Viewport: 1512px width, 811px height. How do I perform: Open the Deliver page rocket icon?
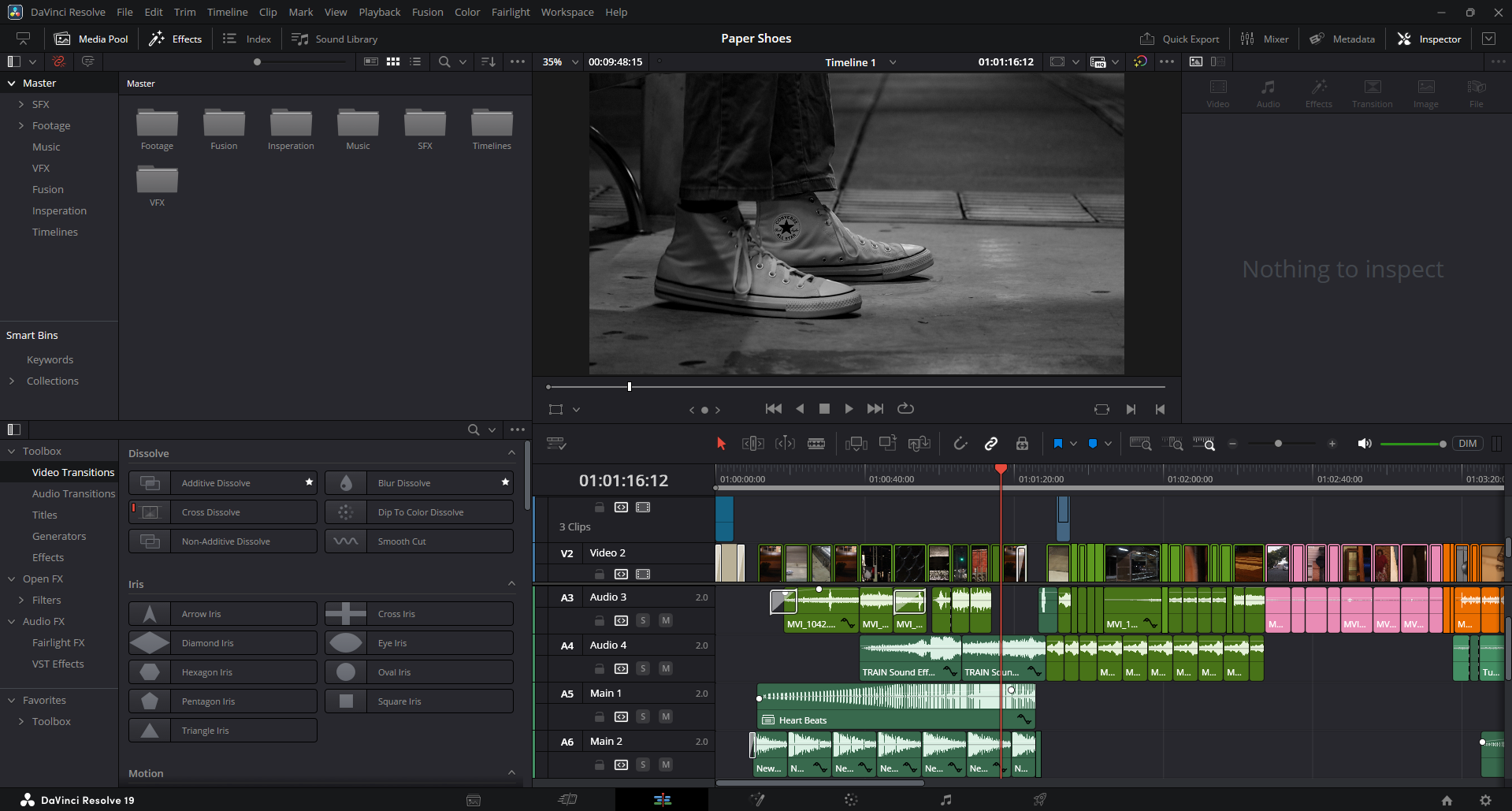(1040, 800)
